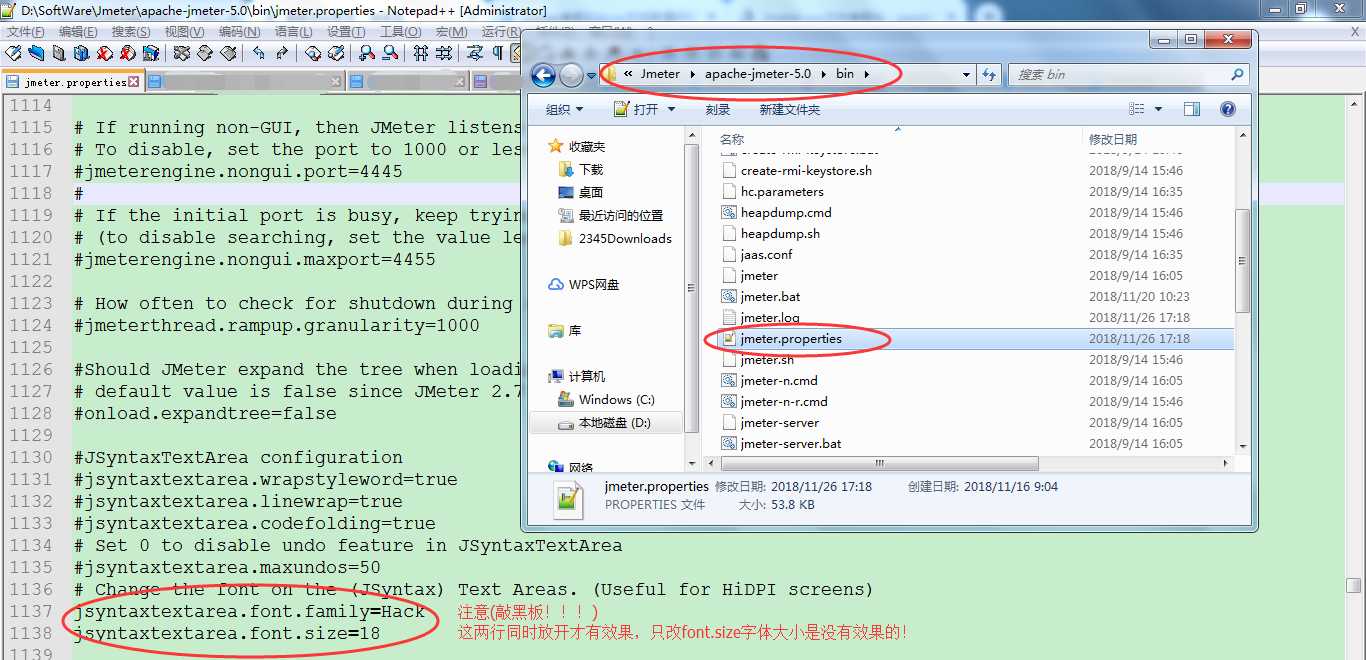
Task: Select the jmeter-server.bat file in the list
Action: [x=780, y=443]
